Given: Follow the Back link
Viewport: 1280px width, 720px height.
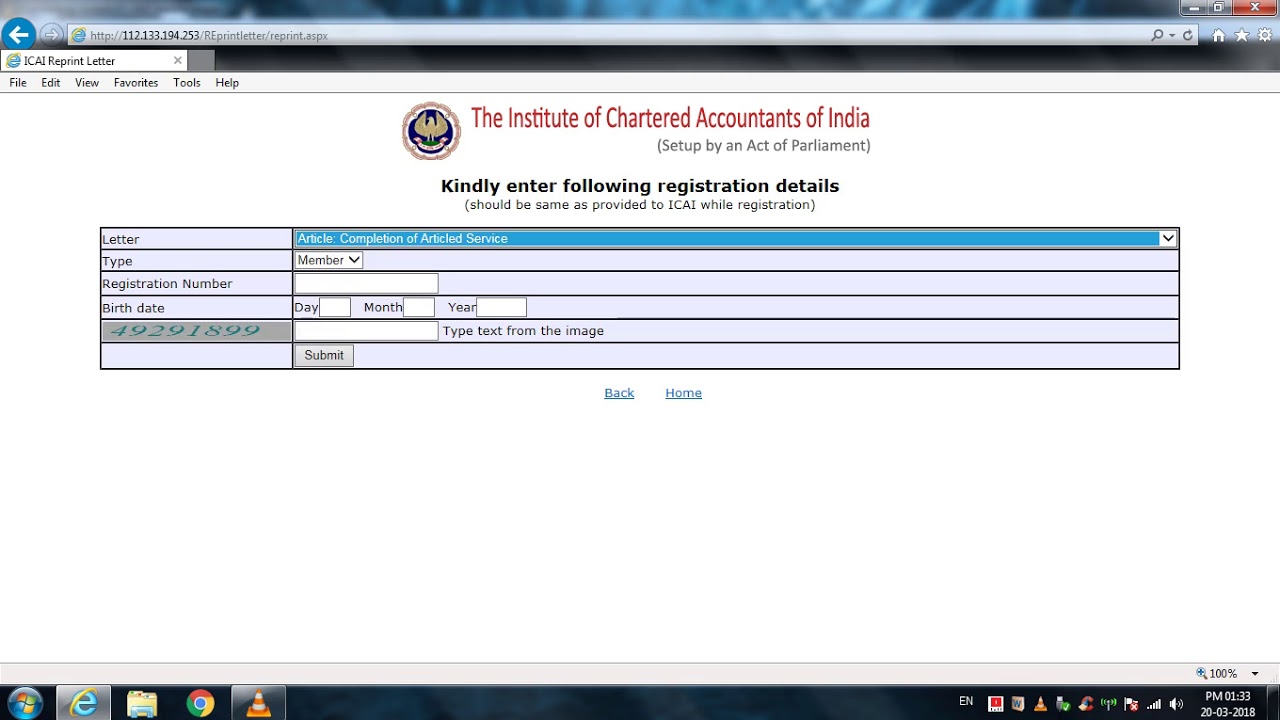Looking at the screenshot, I should [619, 393].
